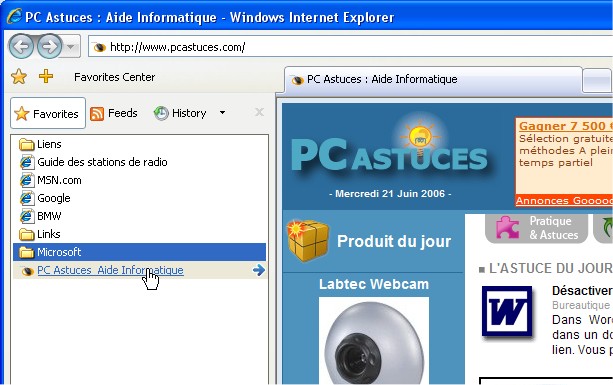Click the Google Internet Explorer page icon

[27, 198]
